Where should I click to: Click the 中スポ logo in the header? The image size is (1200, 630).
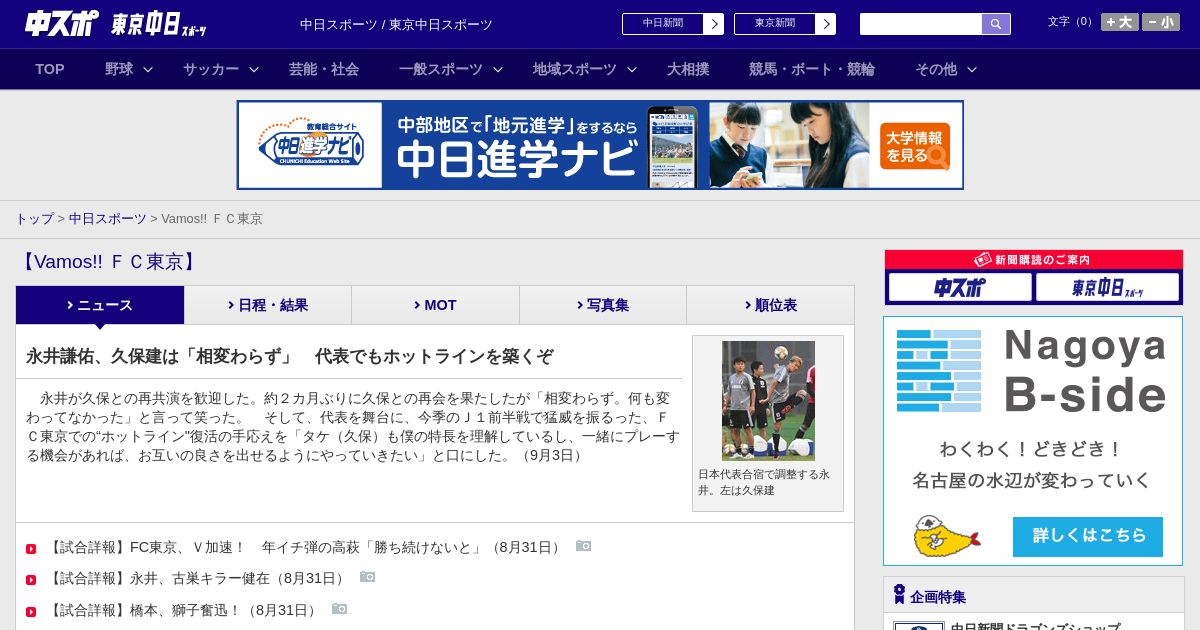tap(61, 24)
